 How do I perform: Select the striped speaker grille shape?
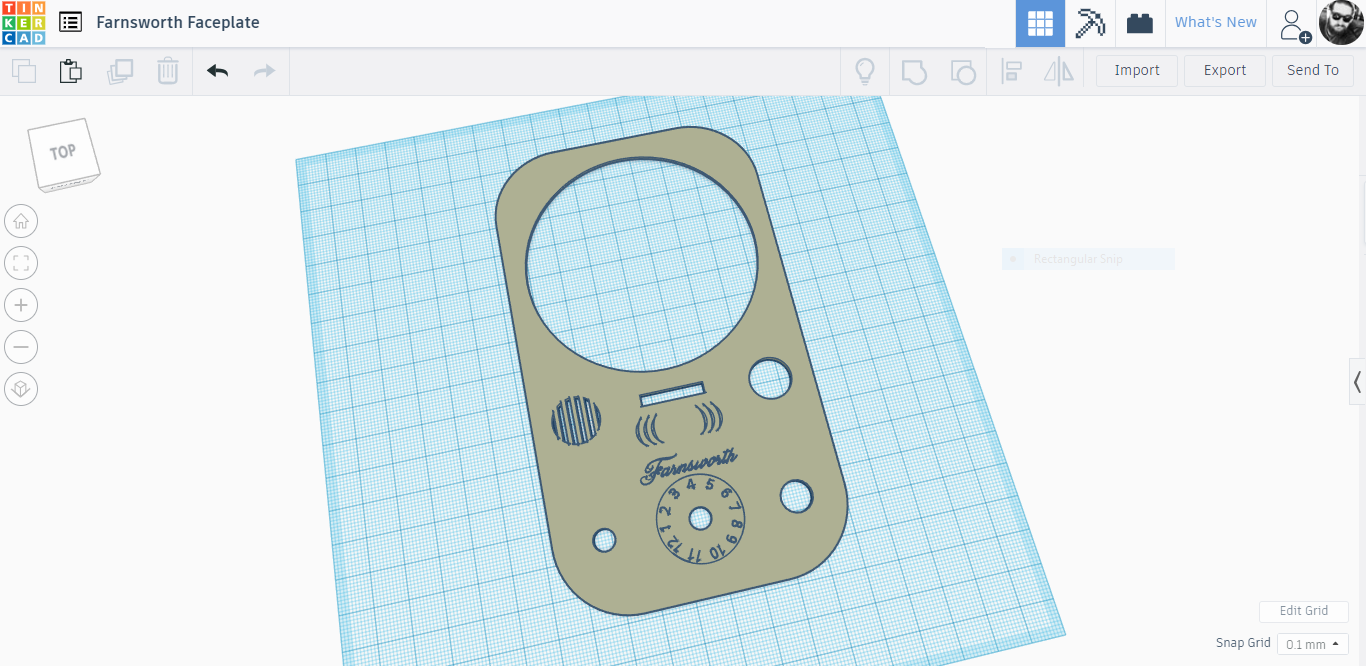click(x=576, y=420)
